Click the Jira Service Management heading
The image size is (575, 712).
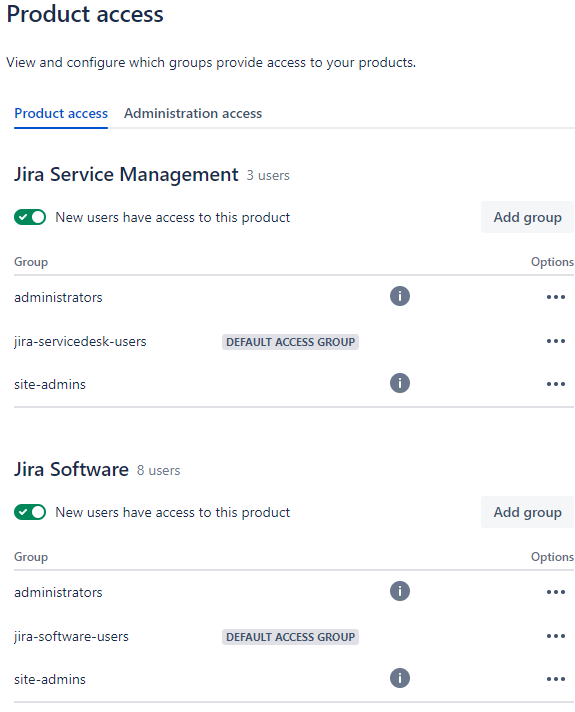126,175
